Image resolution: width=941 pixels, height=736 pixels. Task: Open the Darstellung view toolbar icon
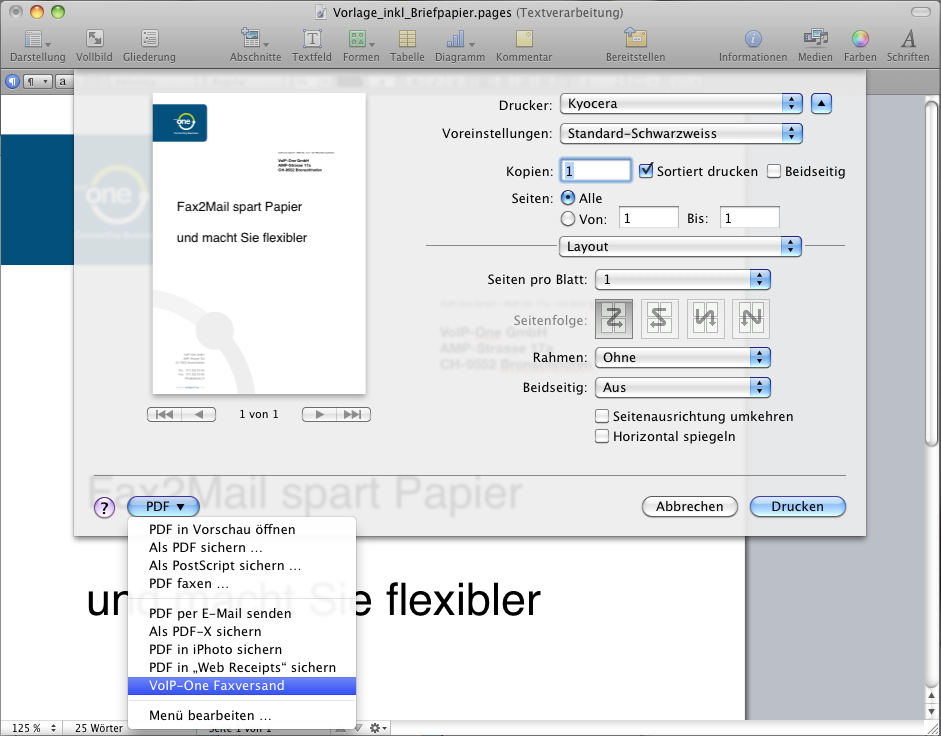coord(37,40)
